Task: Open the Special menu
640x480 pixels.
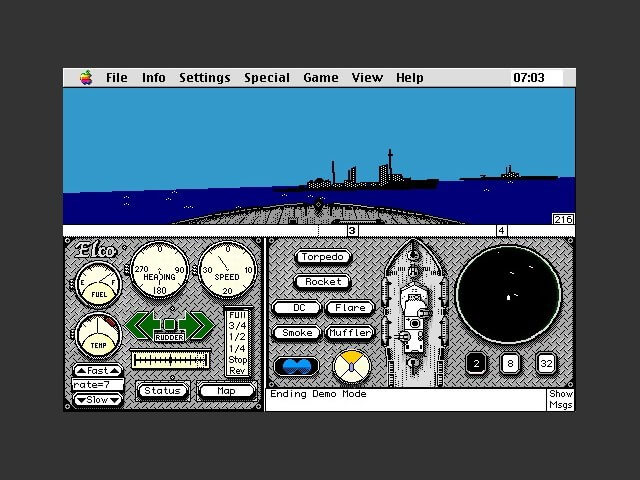Action: click(x=267, y=78)
